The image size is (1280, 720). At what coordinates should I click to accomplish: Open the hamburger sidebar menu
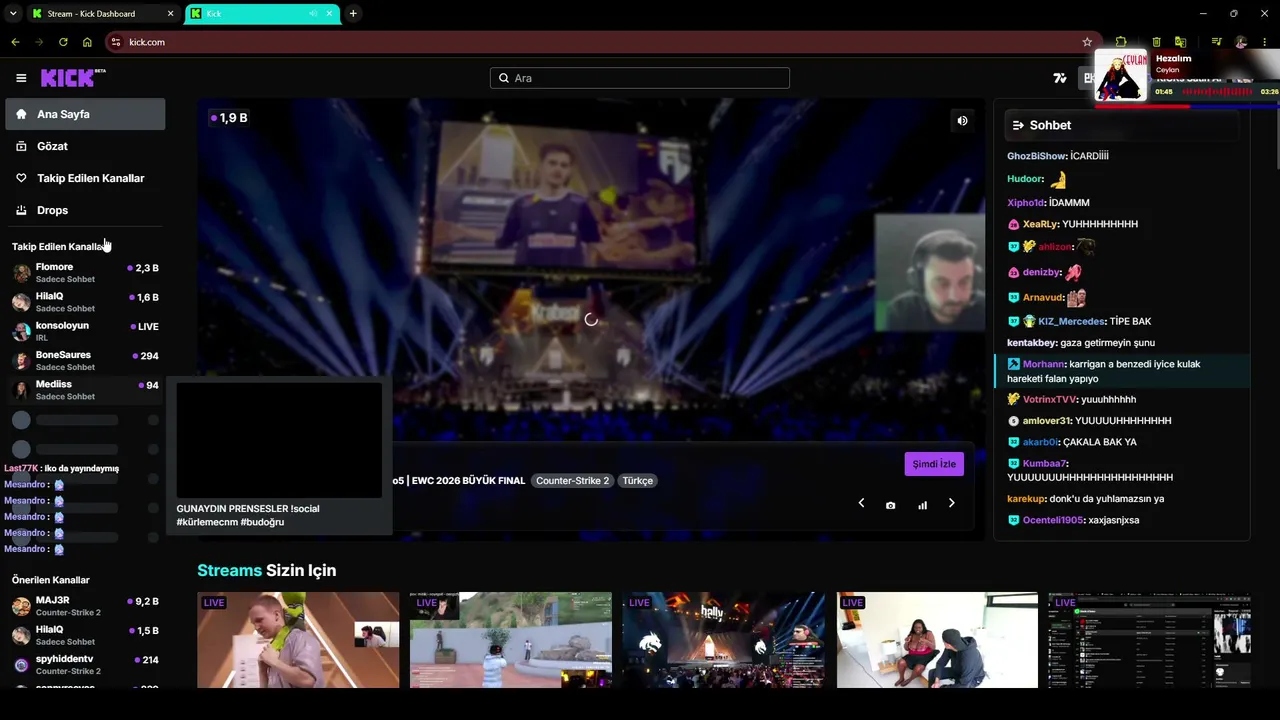pos(21,78)
